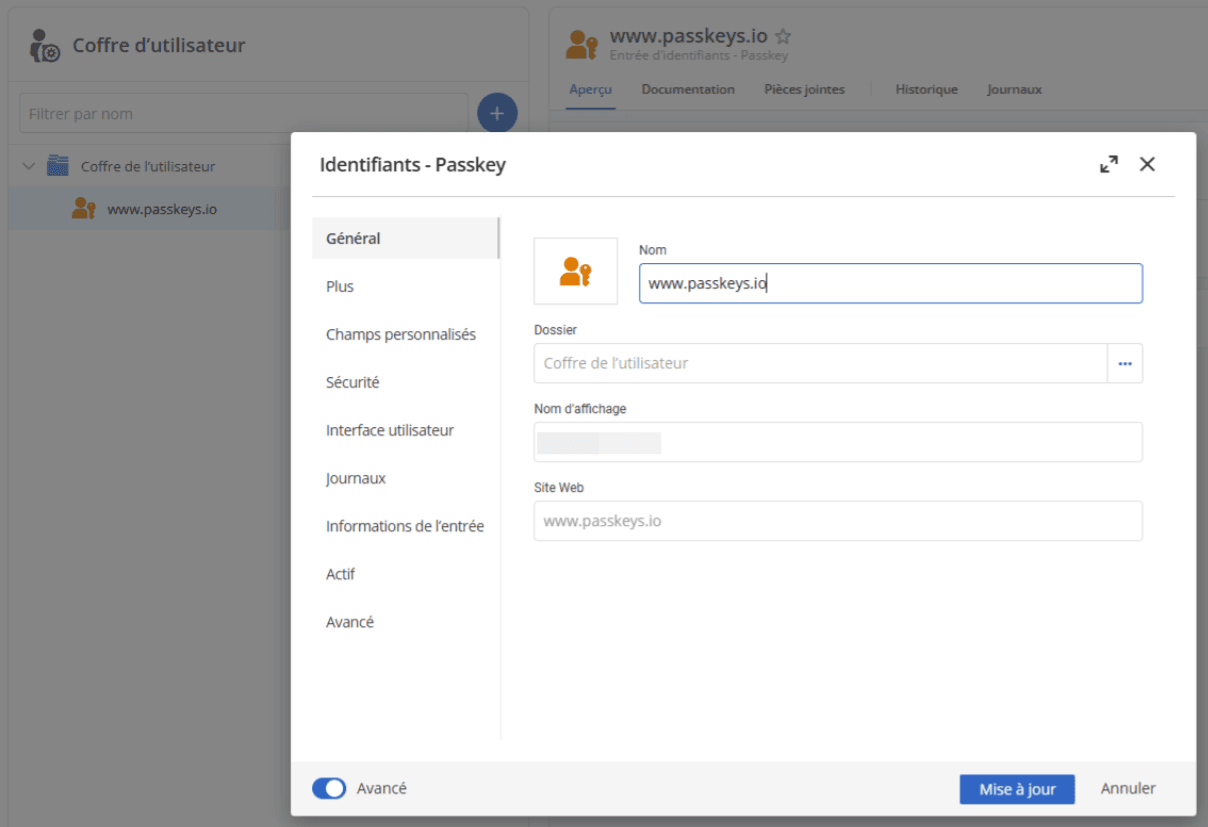Image resolution: width=1208 pixels, height=827 pixels.
Task: Close the Identifiants - Passkey dialog
Action: pyautogui.click(x=1147, y=165)
